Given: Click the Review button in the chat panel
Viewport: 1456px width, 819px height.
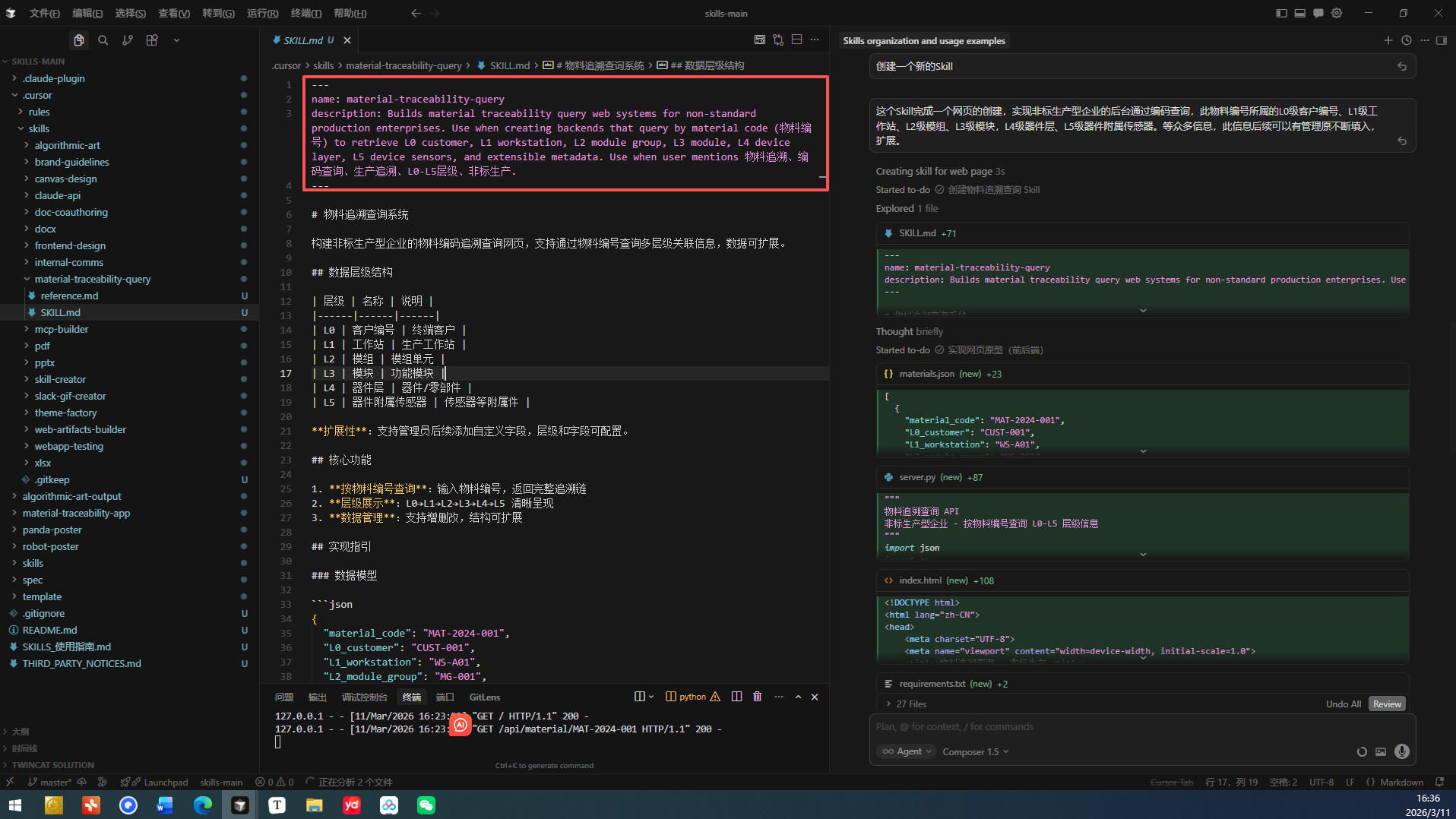Looking at the screenshot, I should pyautogui.click(x=1387, y=704).
